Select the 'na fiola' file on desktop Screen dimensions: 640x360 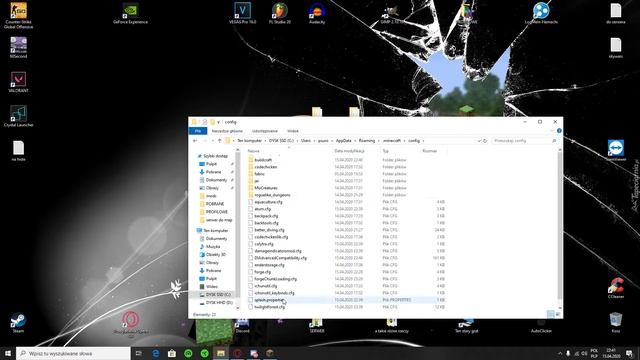tap(18, 151)
